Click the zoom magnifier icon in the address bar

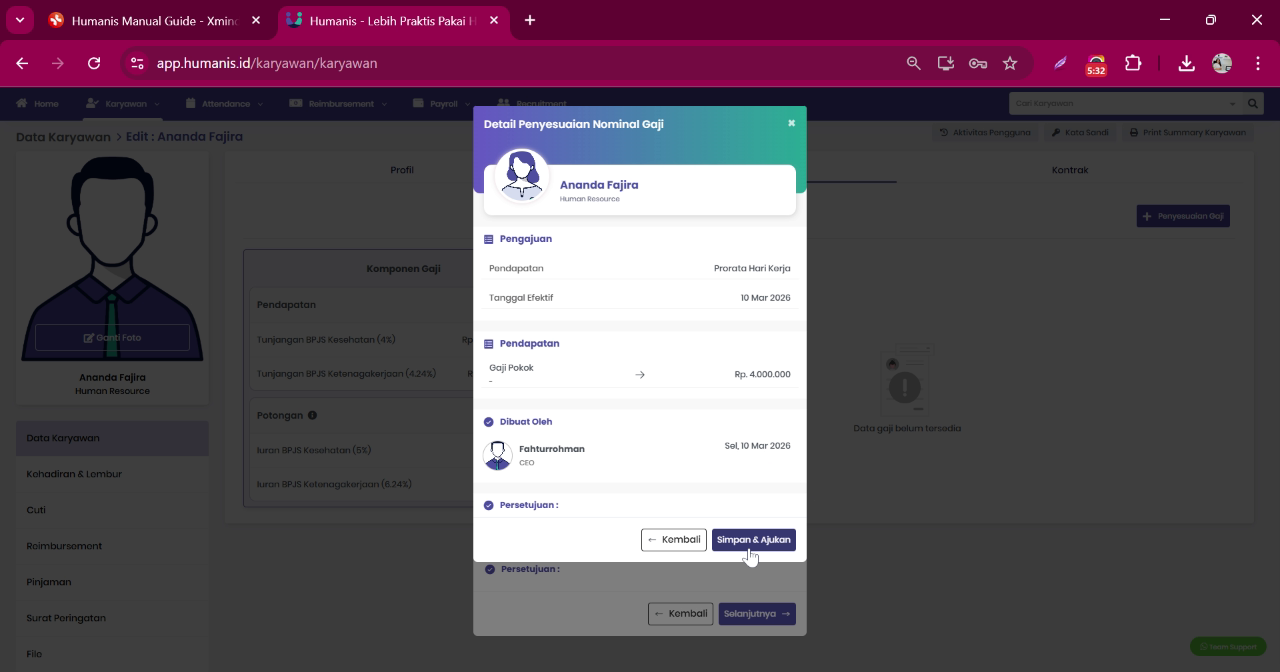pyautogui.click(x=913, y=63)
